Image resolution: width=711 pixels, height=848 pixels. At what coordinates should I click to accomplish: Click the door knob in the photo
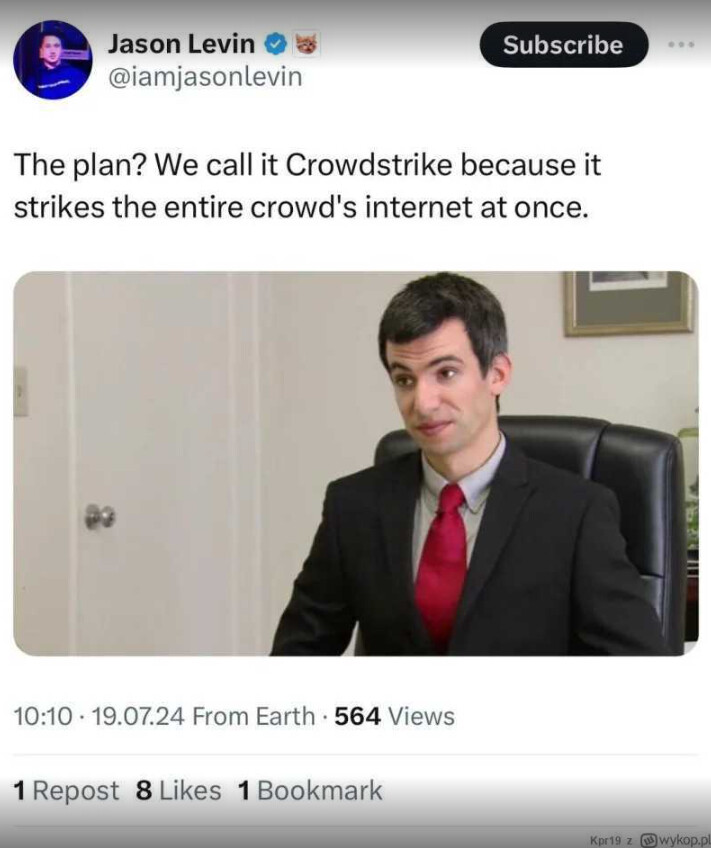pyautogui.click(x=100, y=516)
